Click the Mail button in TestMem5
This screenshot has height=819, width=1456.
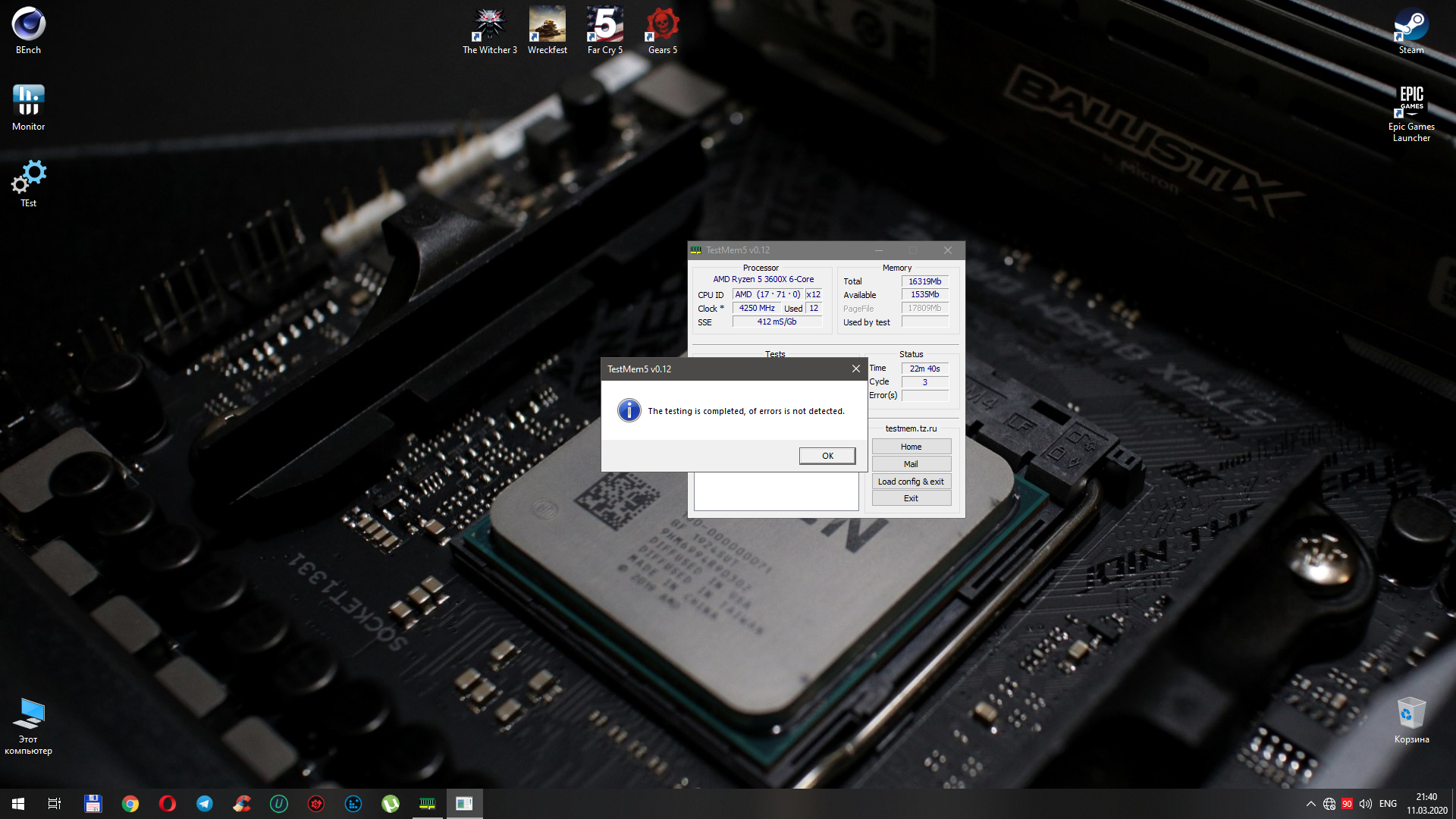click(x=911, y=464)
